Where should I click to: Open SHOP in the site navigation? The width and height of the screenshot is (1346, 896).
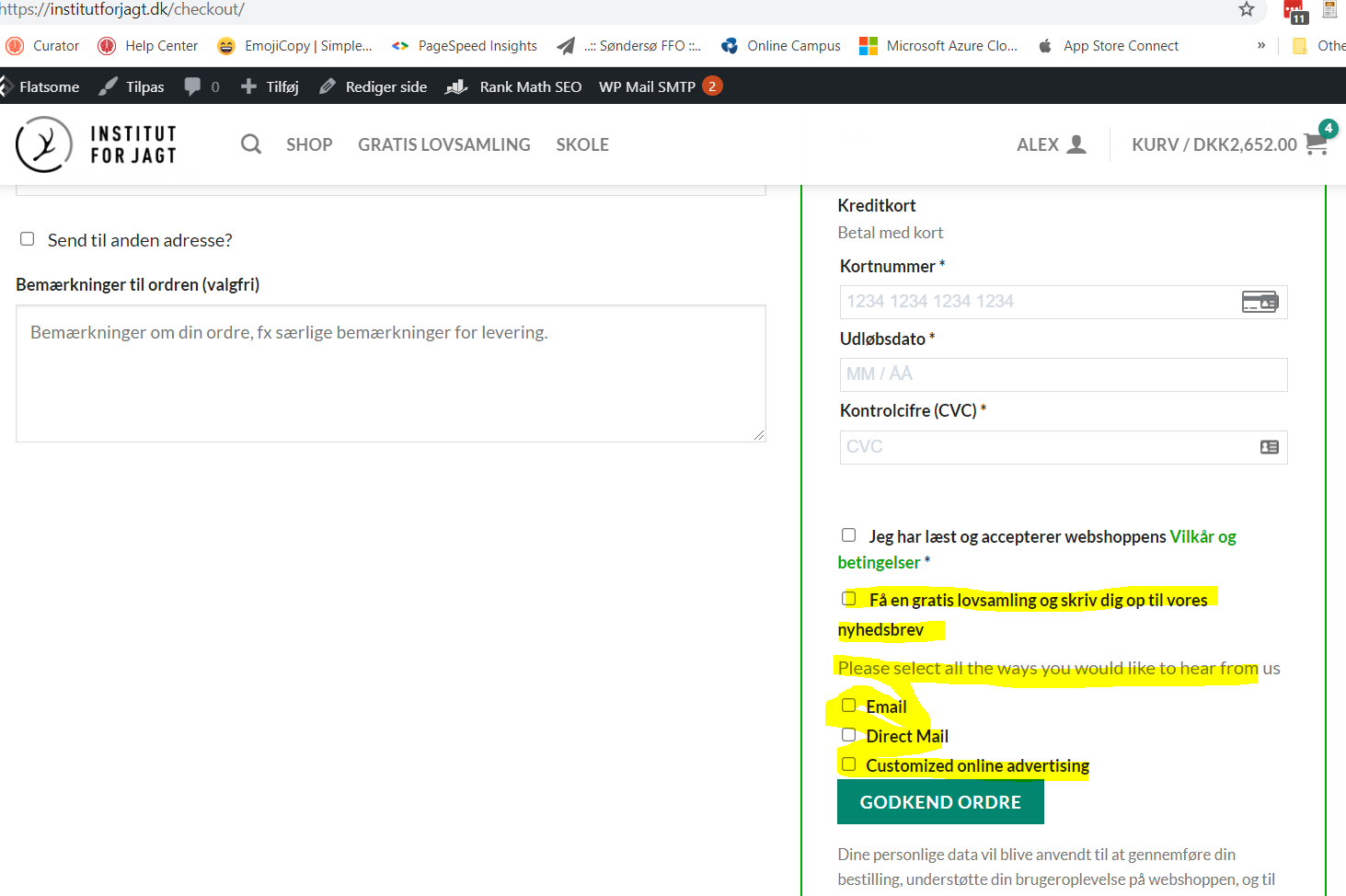pos(309,144)
